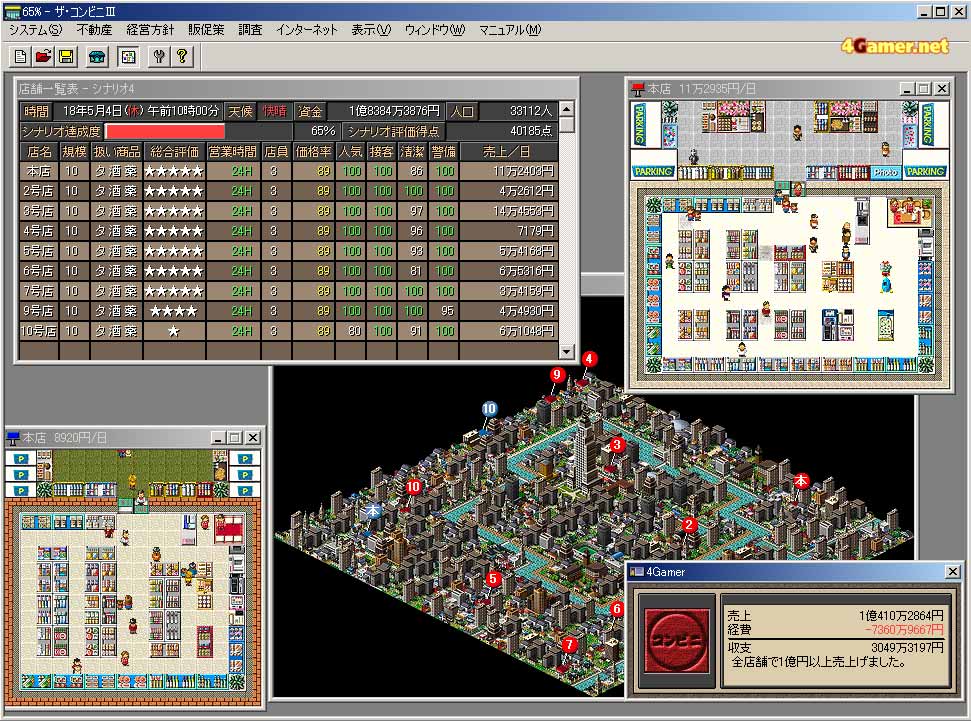Open the 表示(V) menu
The height and width of the screenshot is (721, 971).
click(371, 30)
